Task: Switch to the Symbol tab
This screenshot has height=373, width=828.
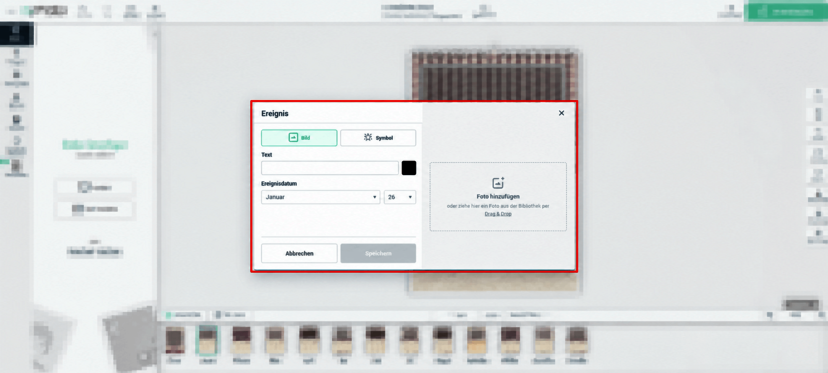Action: [378, 138]
